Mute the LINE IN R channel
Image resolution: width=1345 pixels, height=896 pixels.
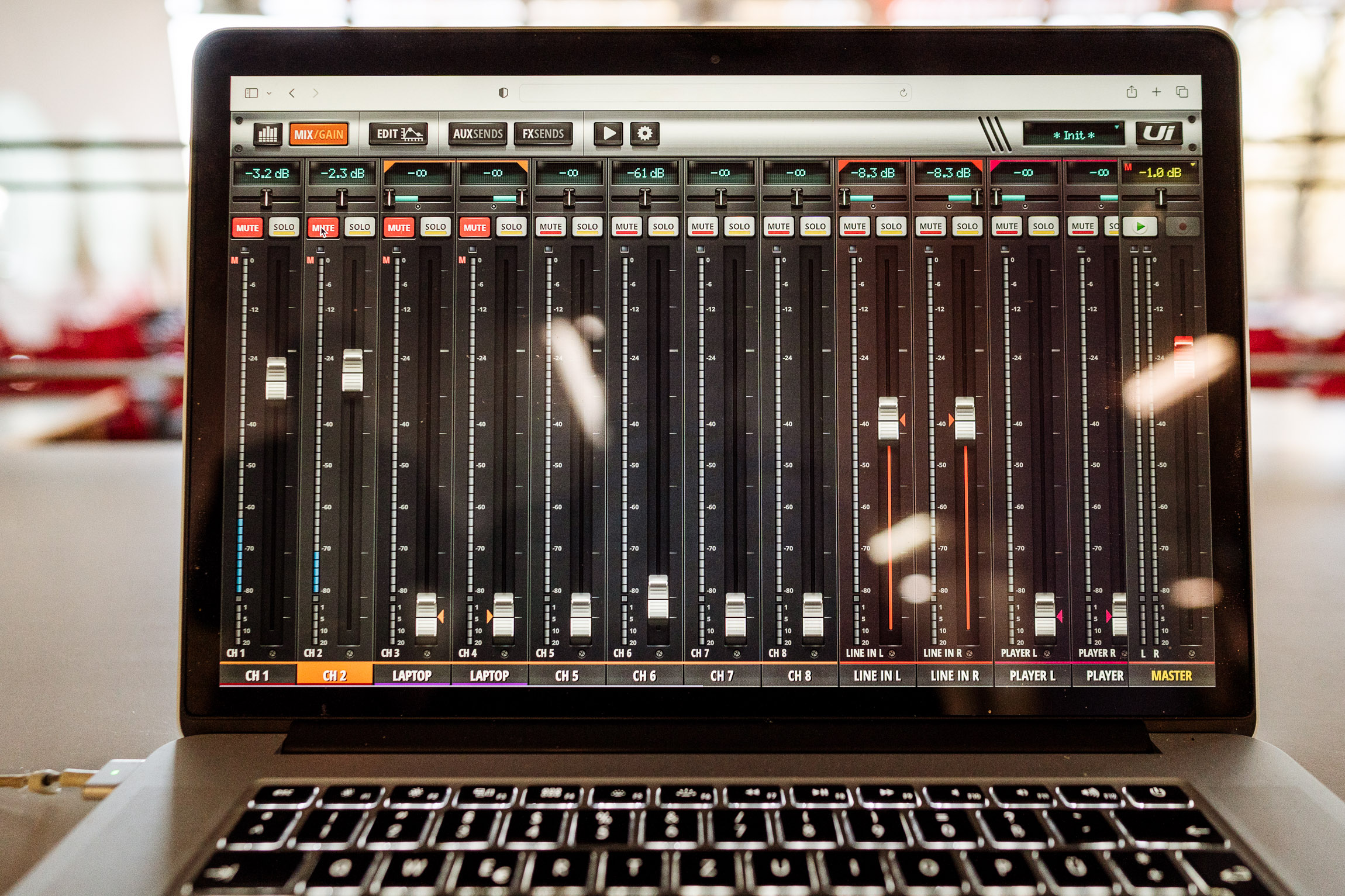931,227
